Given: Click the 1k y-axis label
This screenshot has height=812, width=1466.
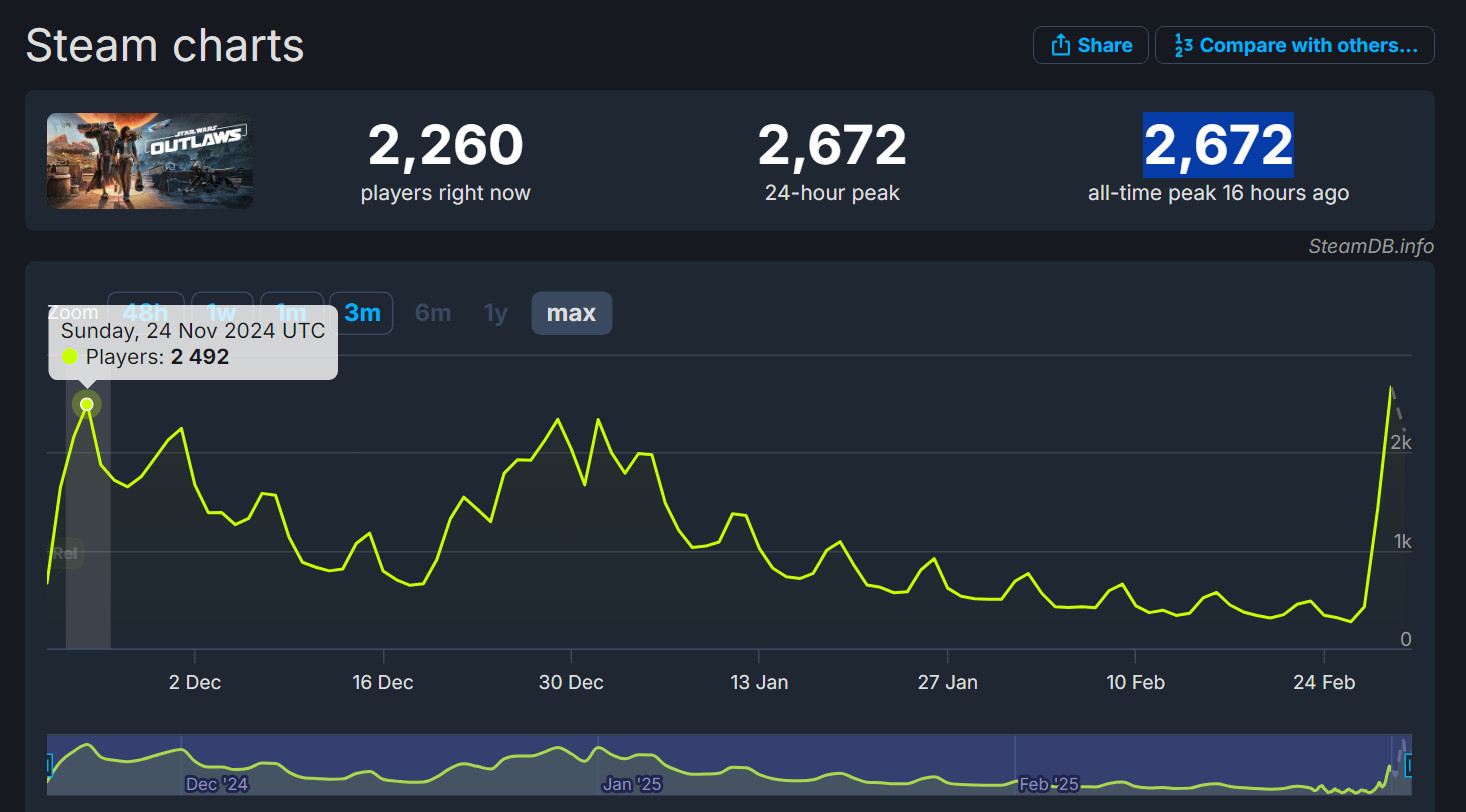Looking at the screenshot, I should coord(1402,541).
